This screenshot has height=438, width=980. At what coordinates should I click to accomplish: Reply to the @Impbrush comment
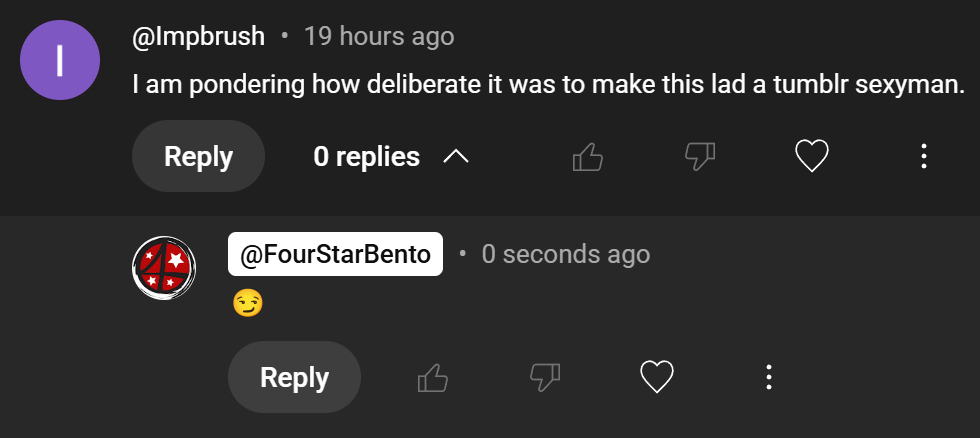click(198, 157)
